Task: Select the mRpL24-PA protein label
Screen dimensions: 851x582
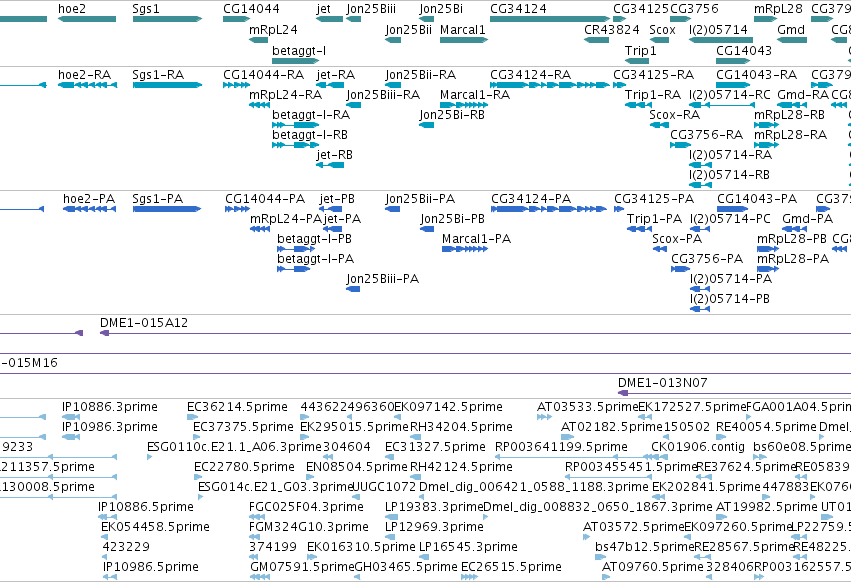Action: pos(286,219)
